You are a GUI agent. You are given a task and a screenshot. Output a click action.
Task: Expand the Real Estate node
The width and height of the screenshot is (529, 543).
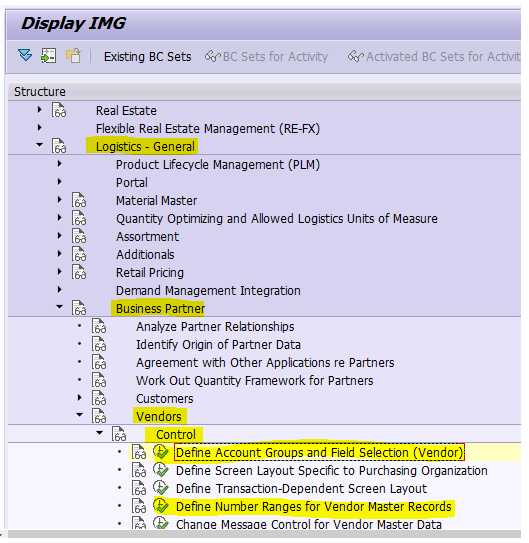(39, 110)
